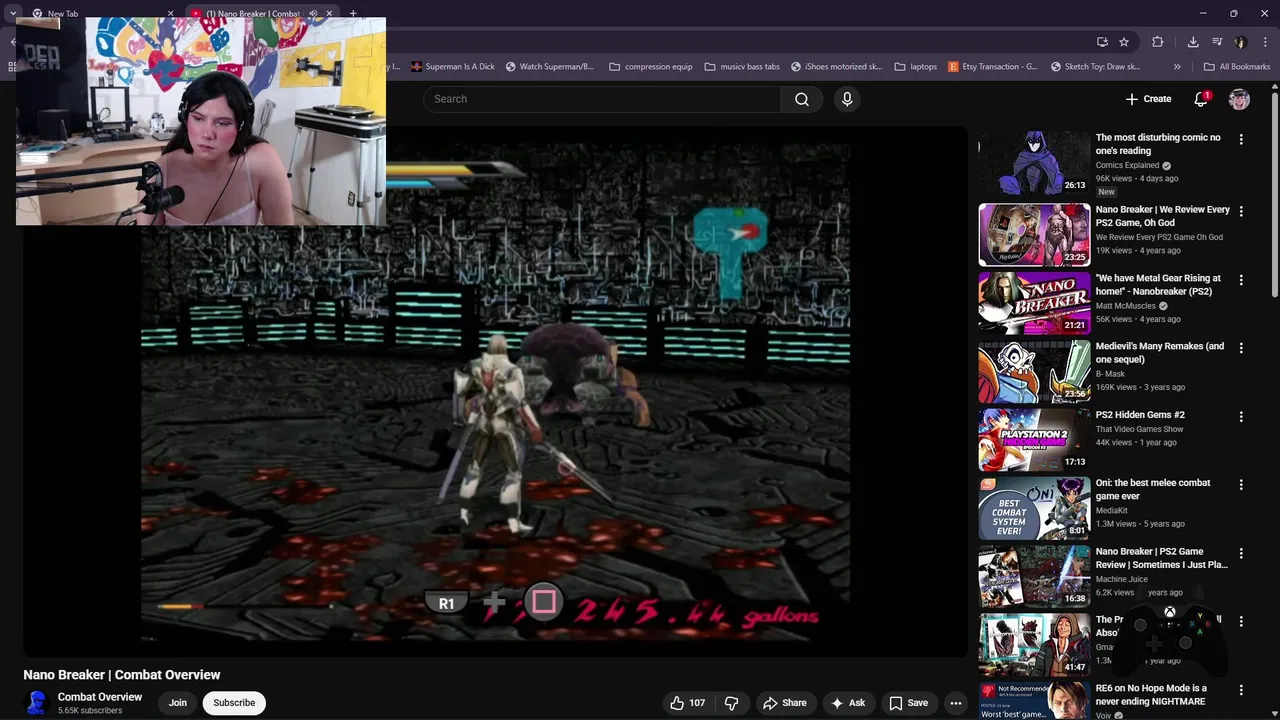This screenshot has height=720, width=1280.
Task: Open options for 'Metal Gear Rising at home' video
Action: pos(1241,280)
